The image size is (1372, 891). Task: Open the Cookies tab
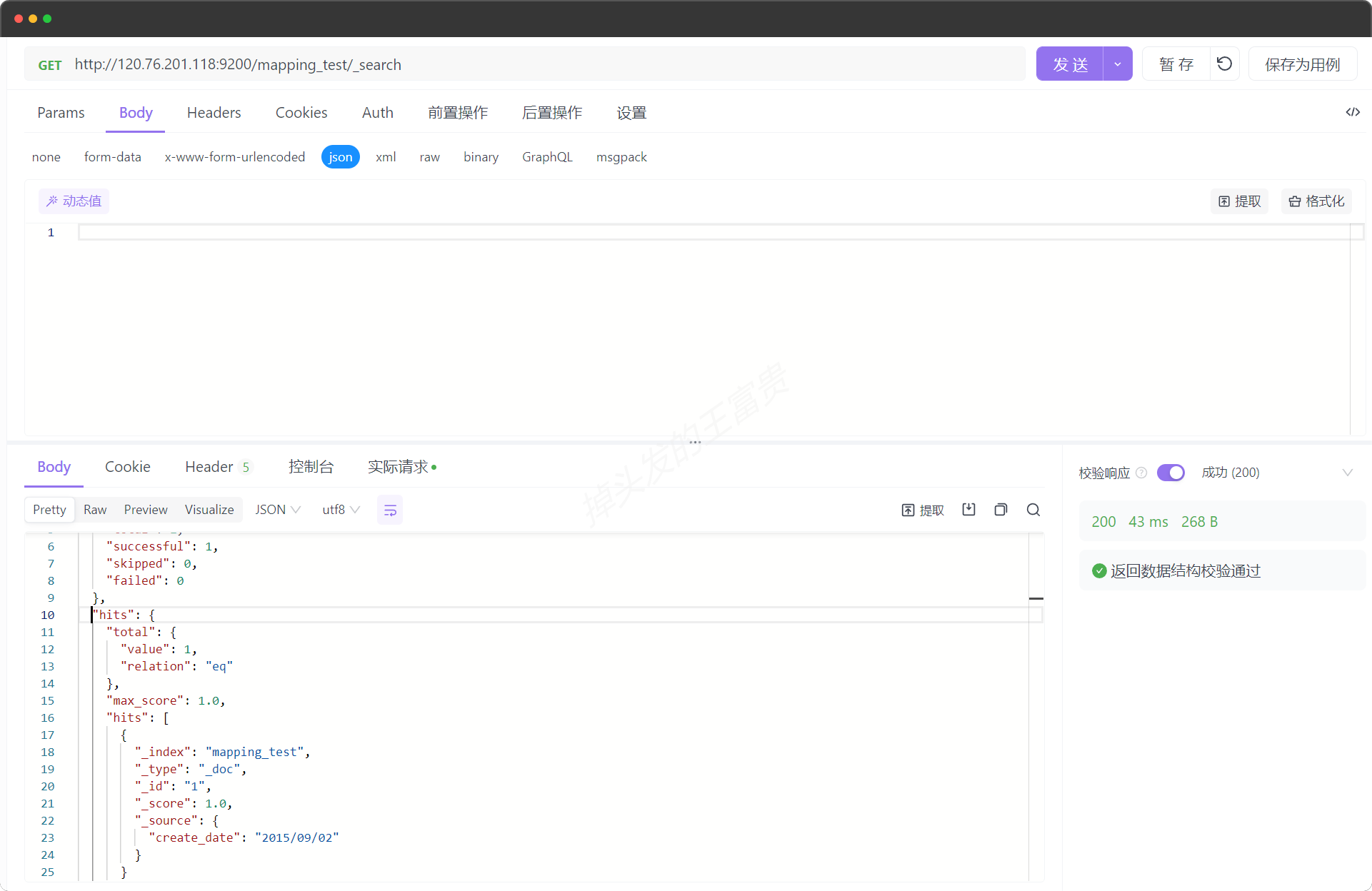301,113
